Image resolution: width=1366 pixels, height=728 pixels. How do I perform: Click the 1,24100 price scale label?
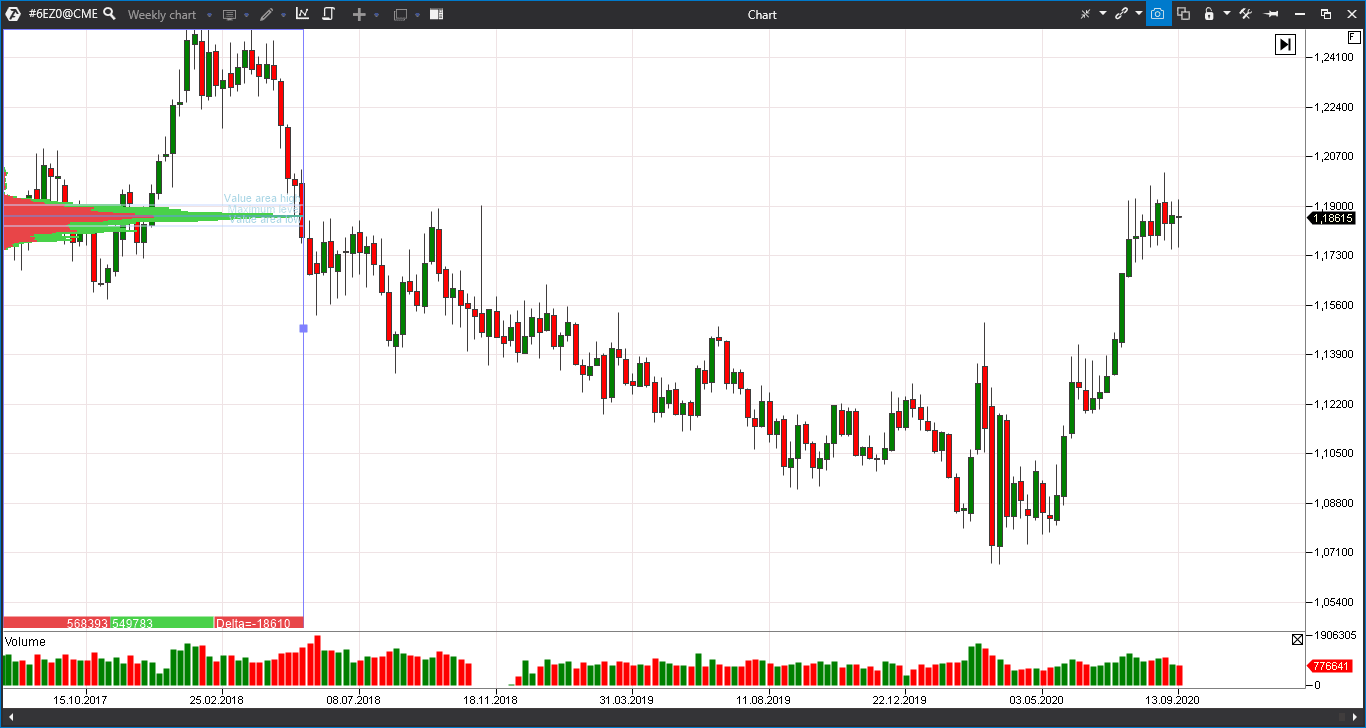[x=1336, y=58]
